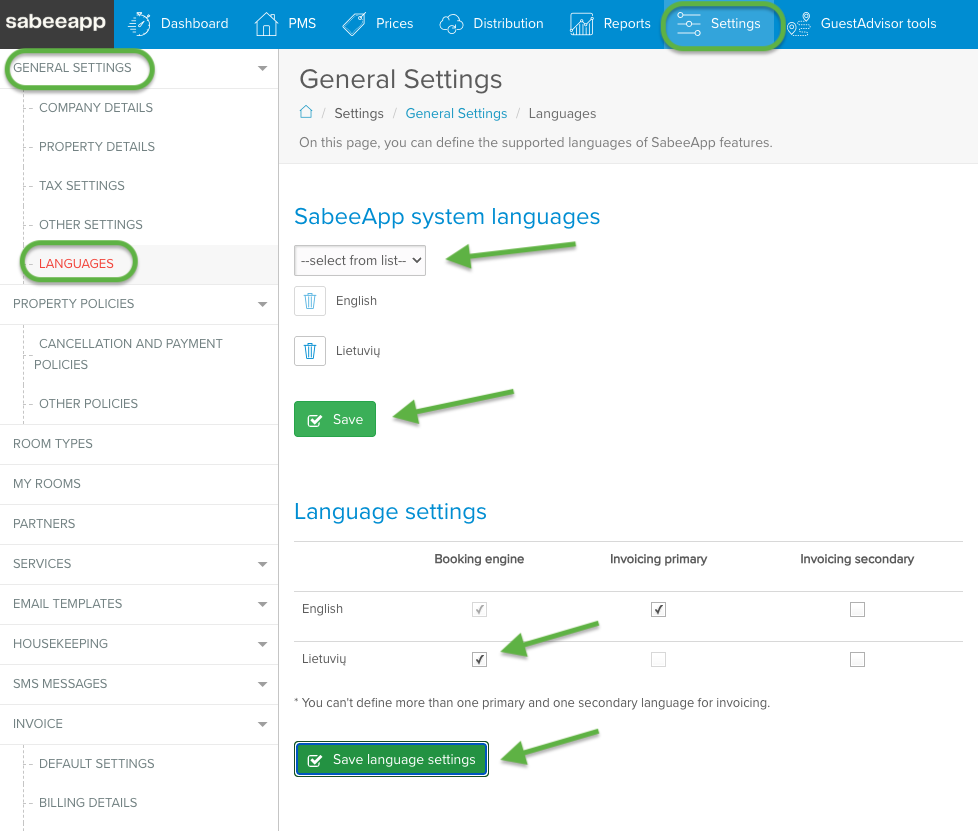978x831 pixels.
Task: Click the General Settings breadcrumb link
Action: click(456, 114)
